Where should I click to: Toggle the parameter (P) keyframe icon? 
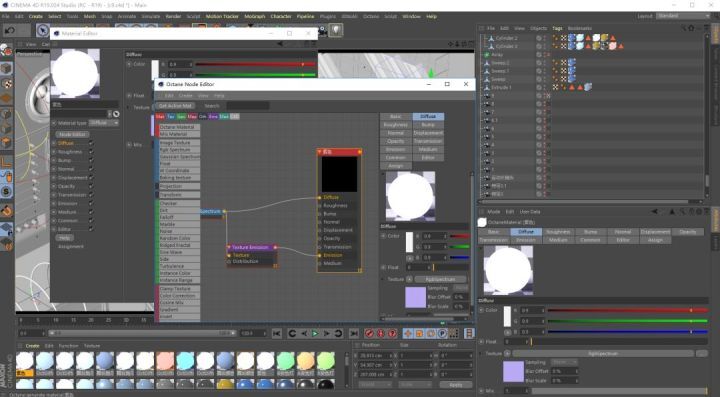pyautogui.click(x=442, y=334)
